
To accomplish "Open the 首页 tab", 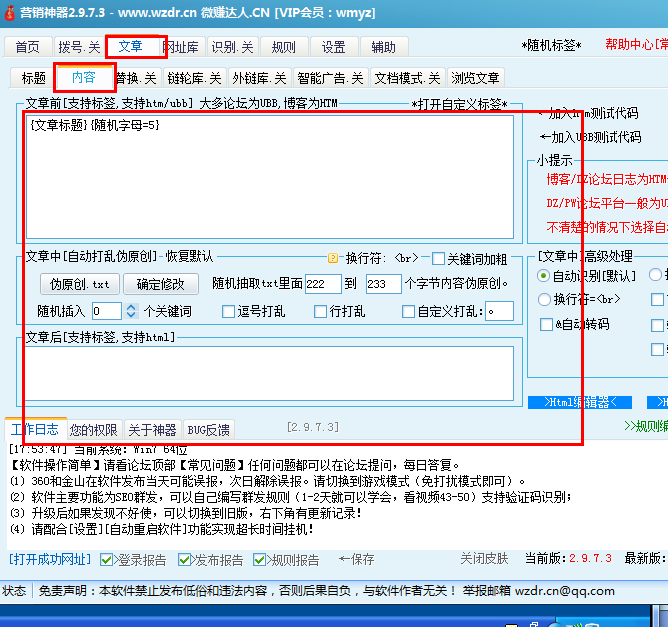I will pos(28,47).
